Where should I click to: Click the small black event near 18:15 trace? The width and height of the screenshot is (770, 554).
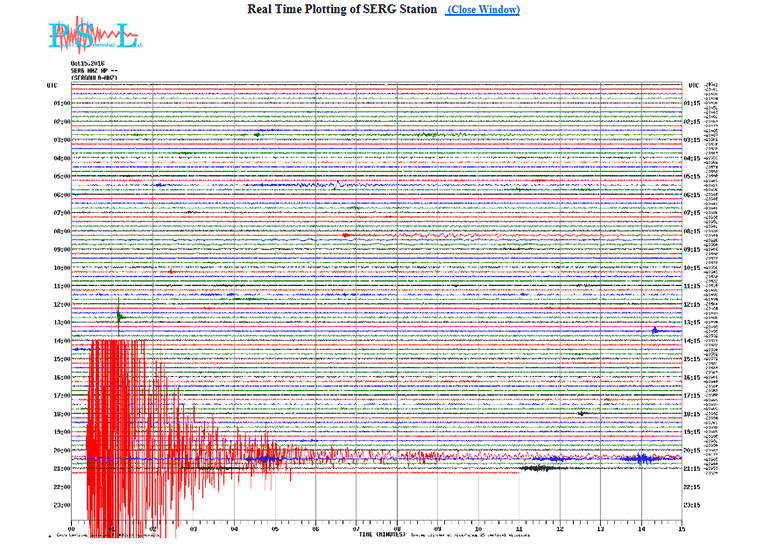582,412
